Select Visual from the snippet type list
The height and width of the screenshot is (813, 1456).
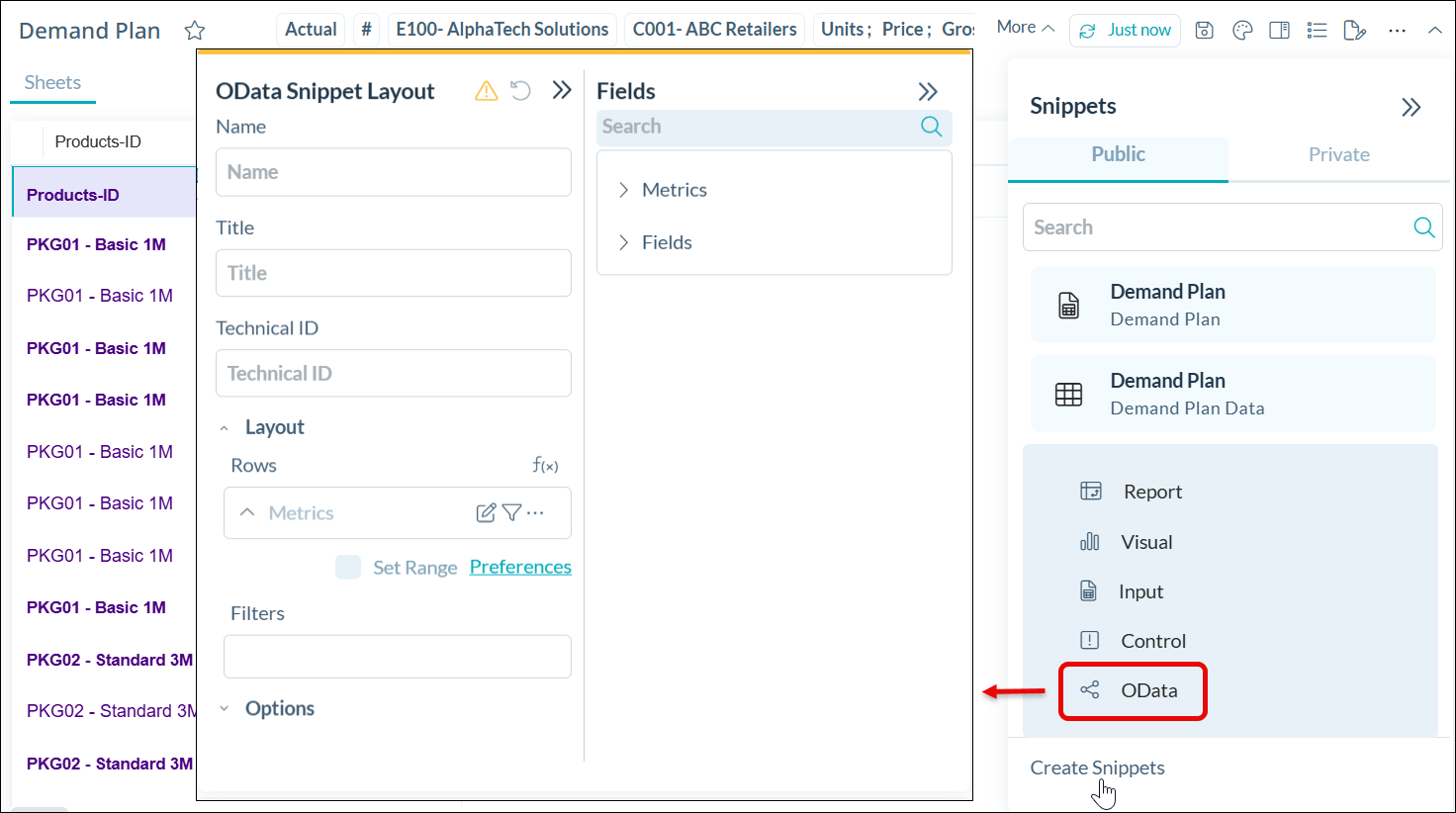pyautogui.click(x=1145, y=542)
